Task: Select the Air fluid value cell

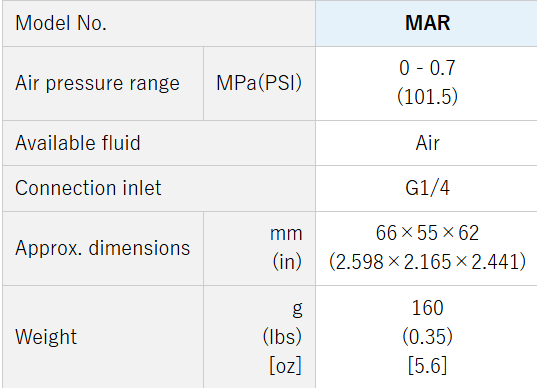Action: tap(427, 143)
